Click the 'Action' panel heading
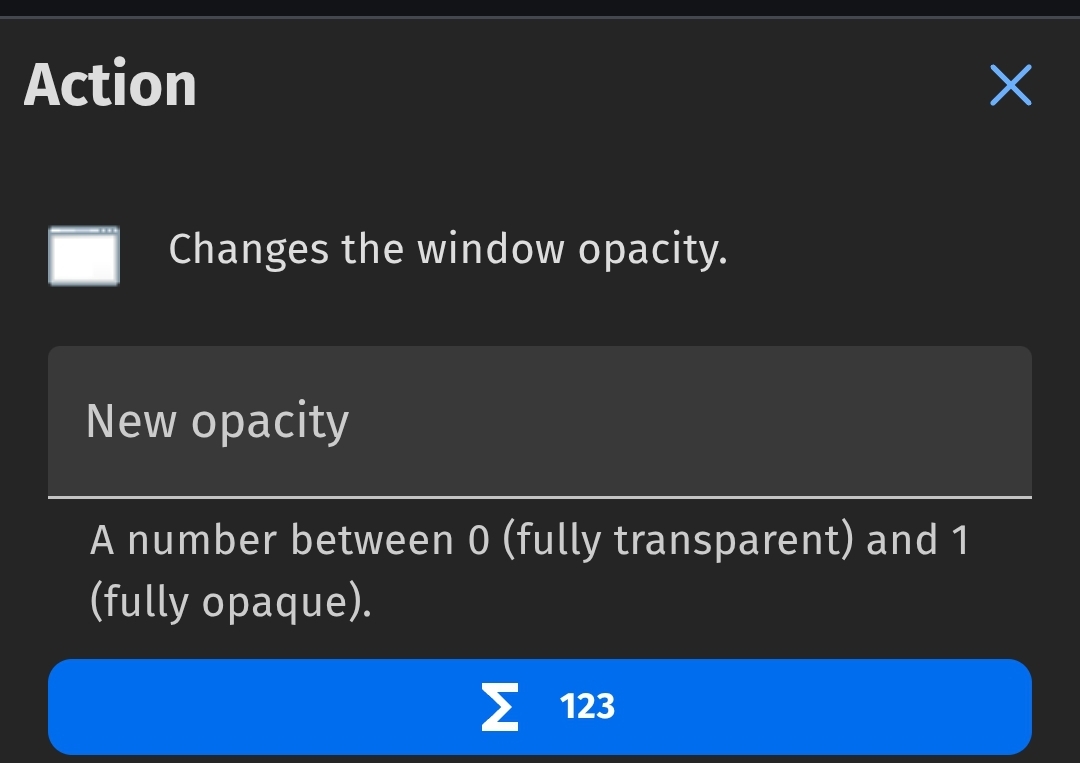The width and height of the screenshot is (1080, 763). [x=110, y=84]
